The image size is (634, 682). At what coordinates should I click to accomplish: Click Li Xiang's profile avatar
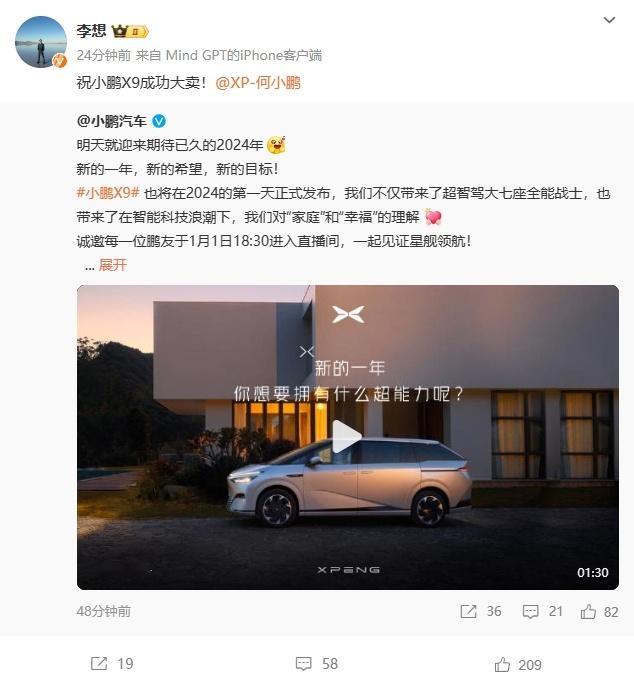click(41, 42)
